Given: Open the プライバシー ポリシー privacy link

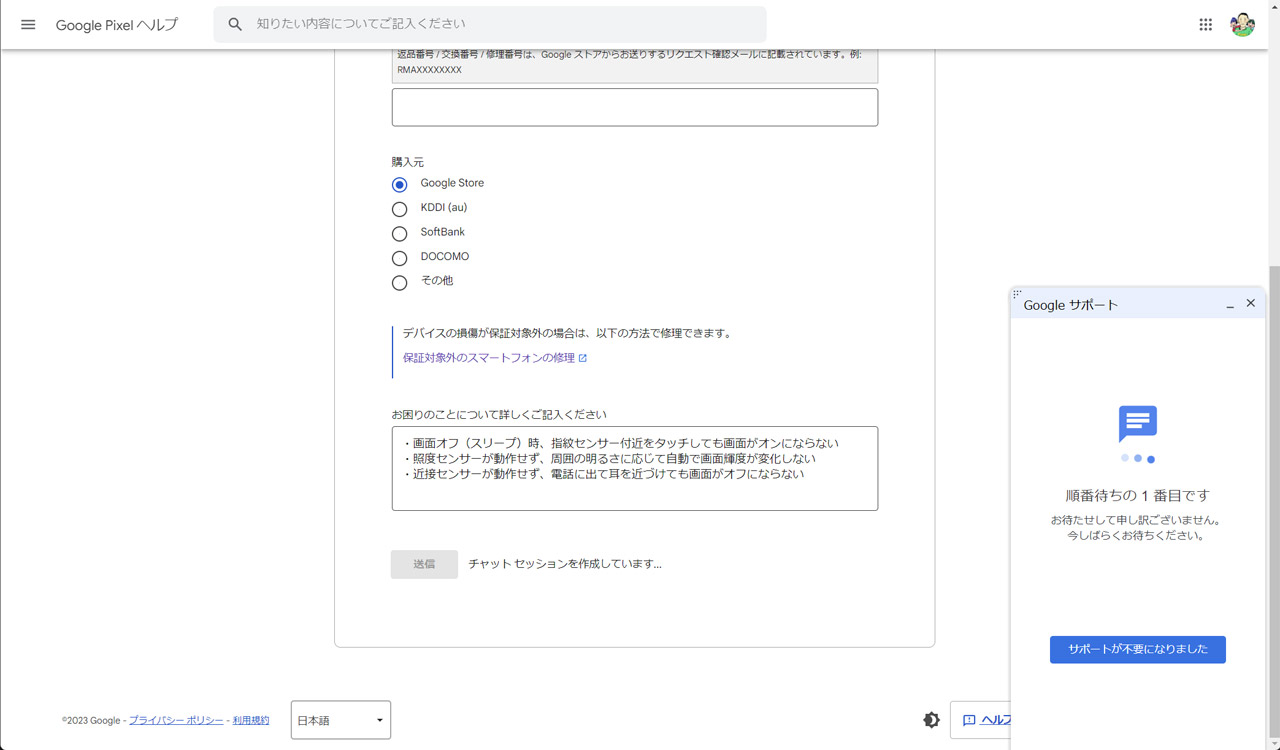Looking at the screenshot, I should pyautogui.click(x=175, y=719).
